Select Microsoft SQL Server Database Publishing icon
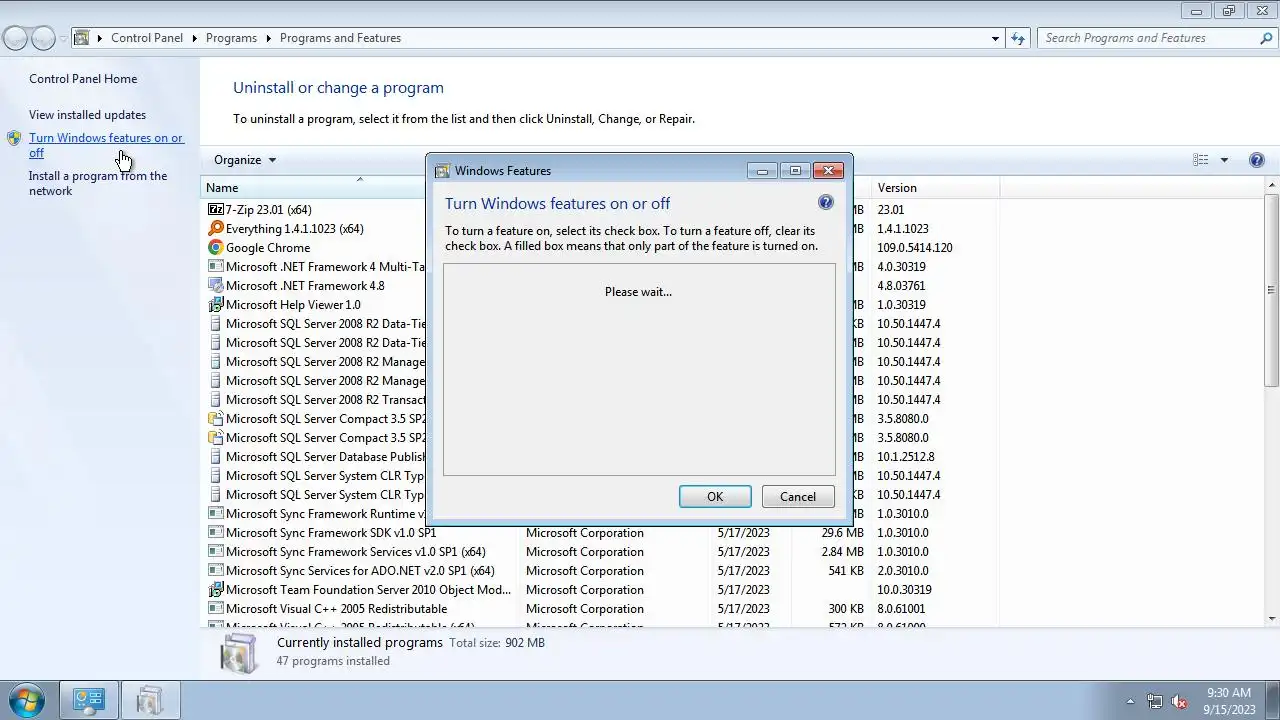This screenshot has width=1280, height=720. [215, 457]
